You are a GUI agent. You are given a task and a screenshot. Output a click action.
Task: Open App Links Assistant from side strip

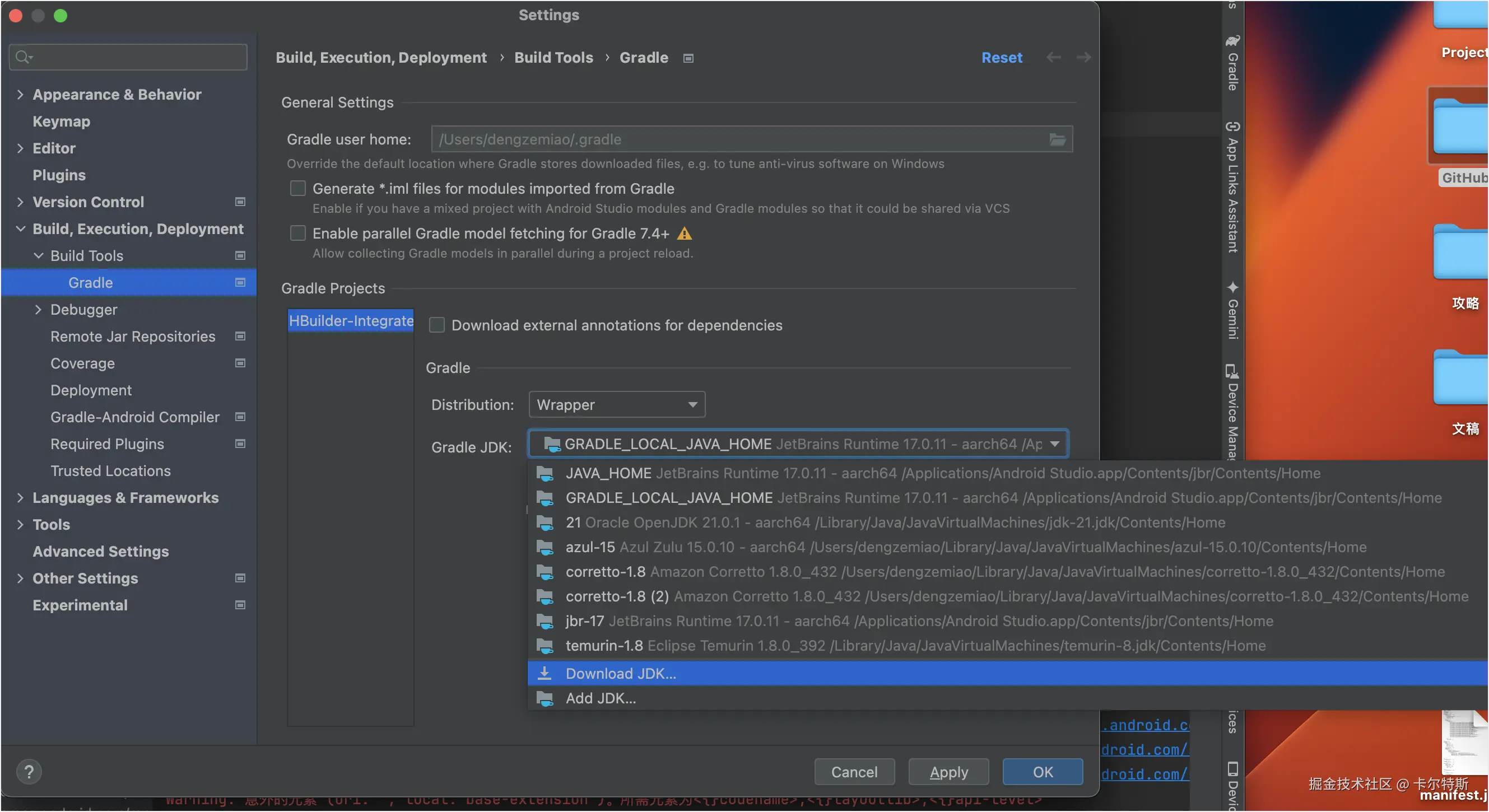(1232, 187)
